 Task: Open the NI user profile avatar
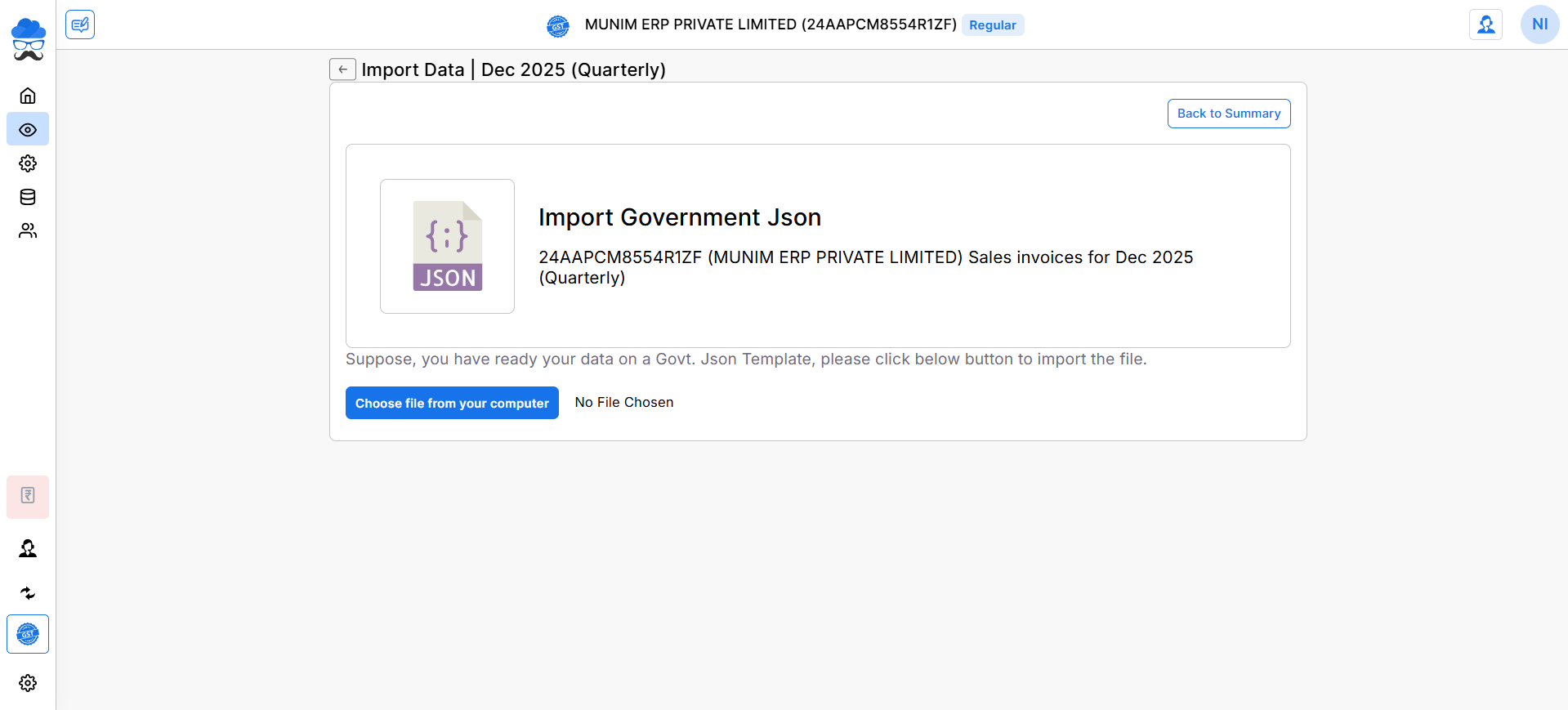[1539, 25]
